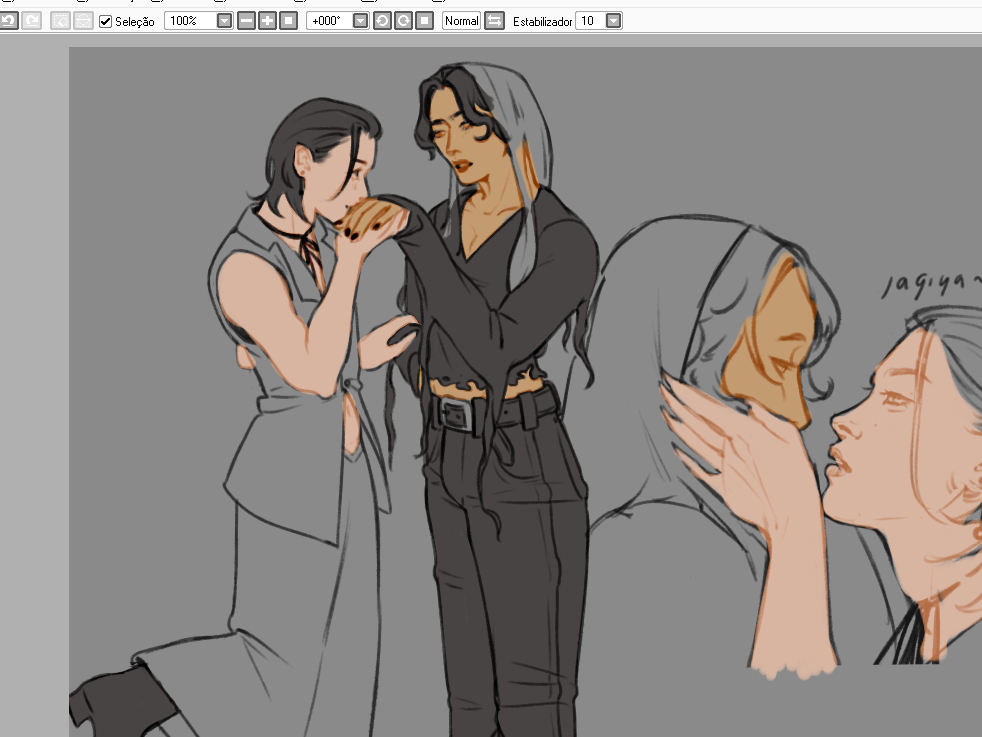The height and width of the screenshot is (737, 982).
Task: Flip canvas horizontally with arrows icon
Action: point(494,21)
